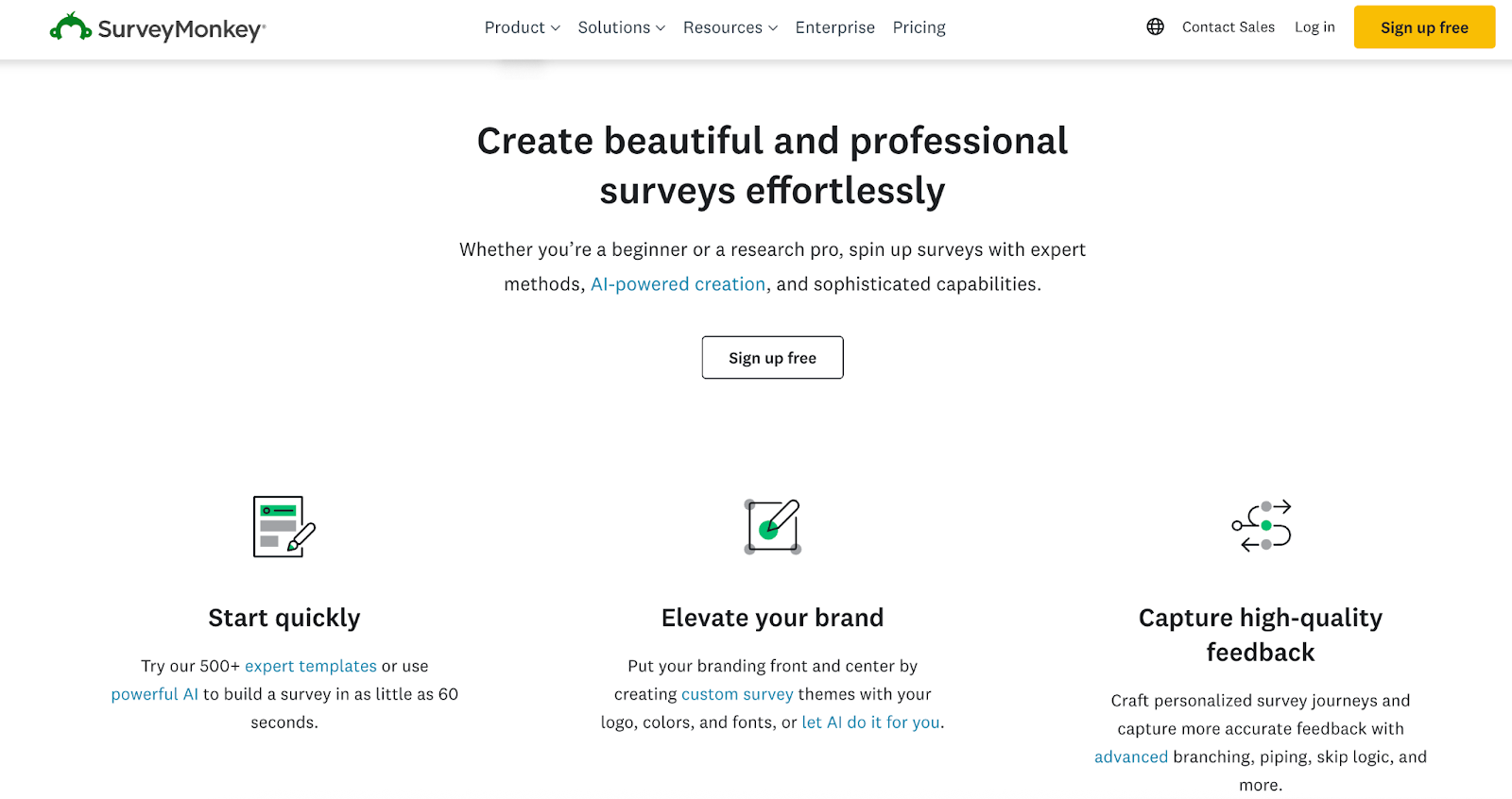Click the Start quickly template icon
This screenshot has height=799, width=1512.
click(283, 526)
